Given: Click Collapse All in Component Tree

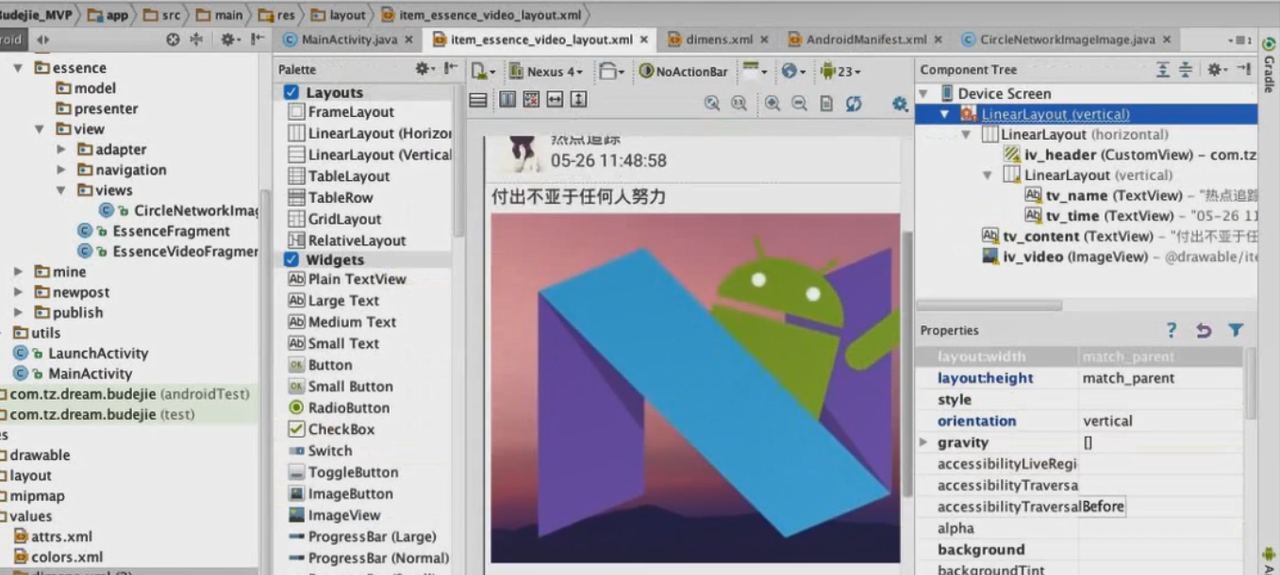Looking at the screenshot, I should tap(1185, 69).
